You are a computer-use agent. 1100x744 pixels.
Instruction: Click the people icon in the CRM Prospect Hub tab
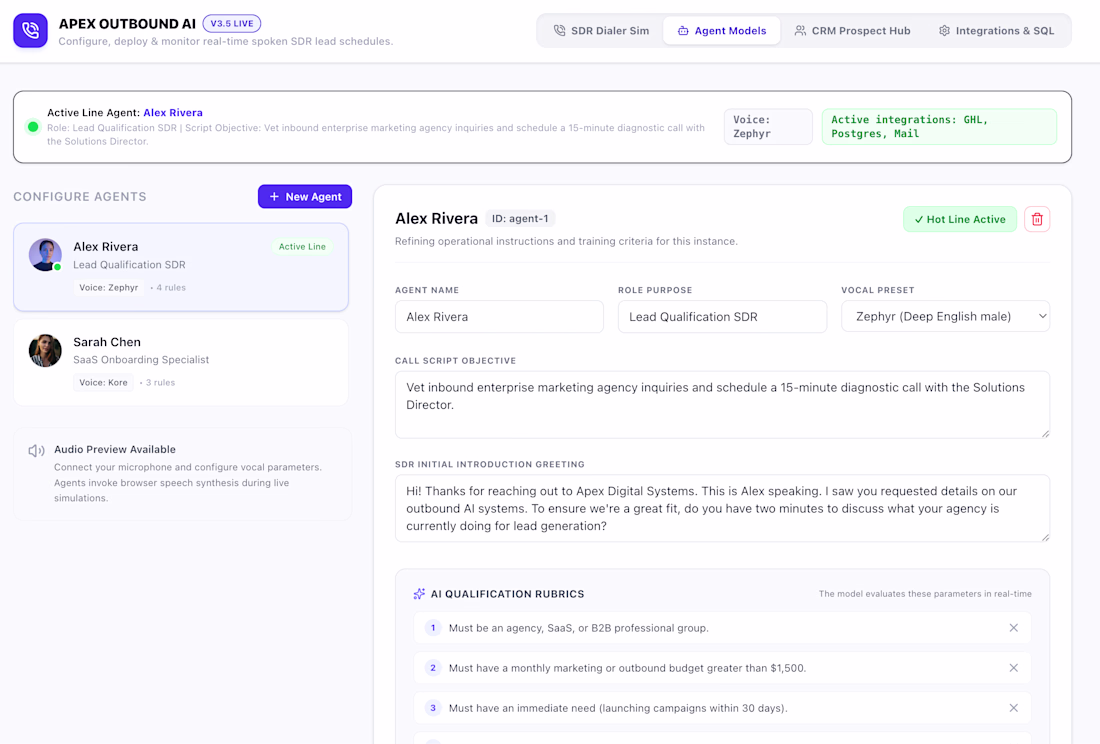800,31
